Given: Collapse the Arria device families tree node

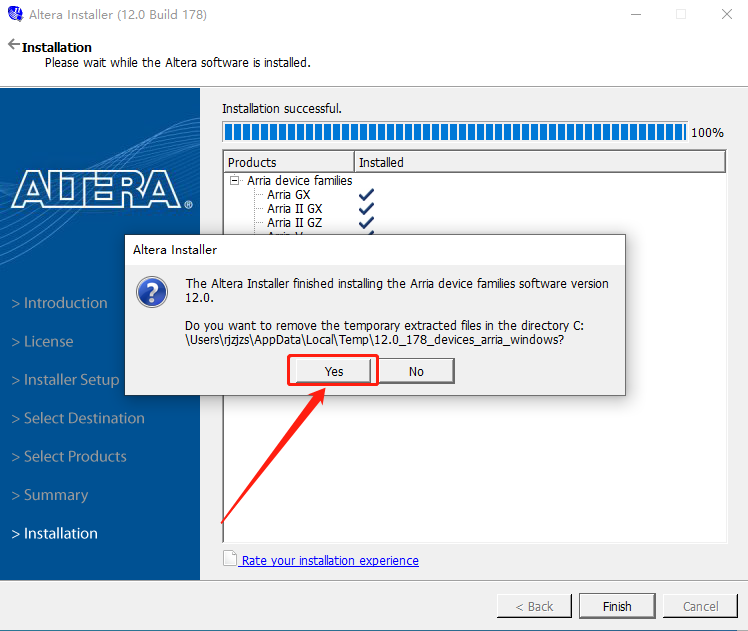Looking at the screenshot, I should (234, 180).
